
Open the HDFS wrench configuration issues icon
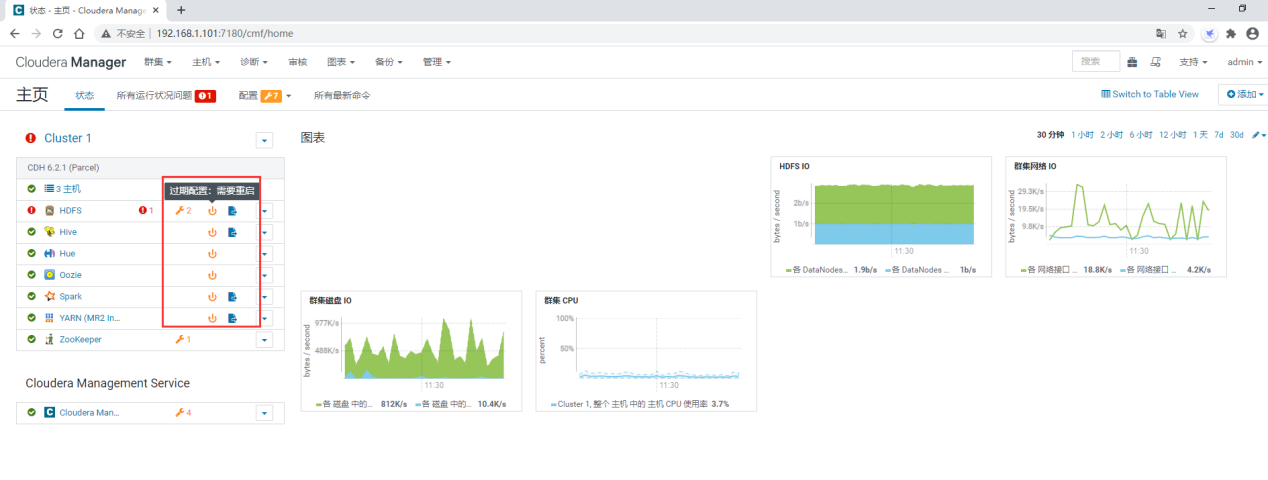183,211
